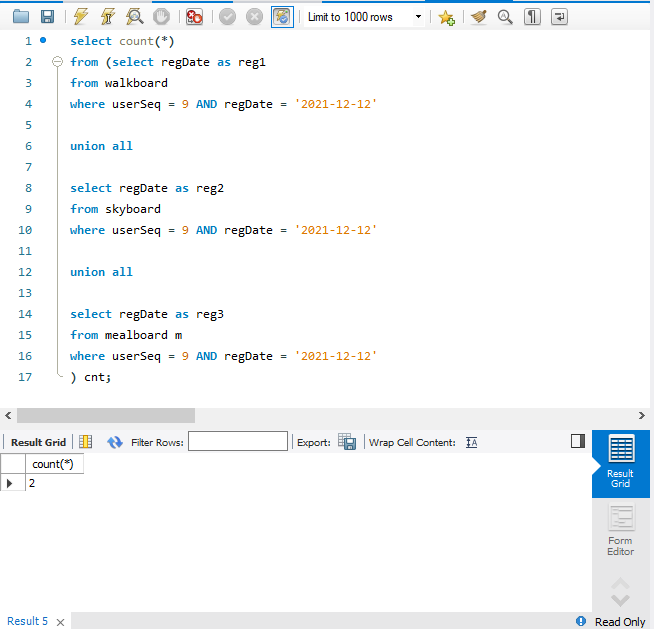Toggle the result side panel icon

click(578, 441)
